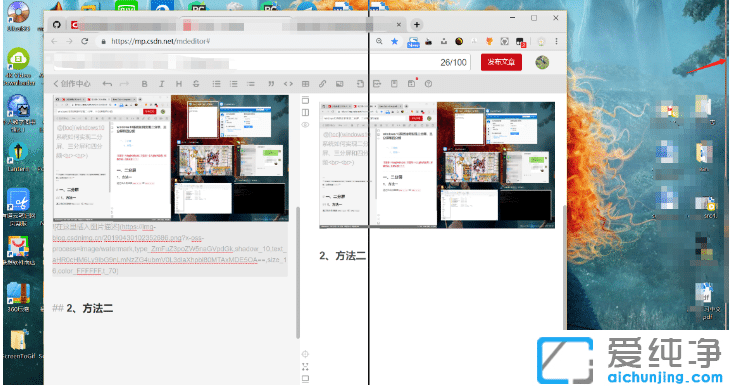Click the red 发布文章 publish button
Image resolution: width=731 pixels, height=390 pixels.
coord(501,62)
